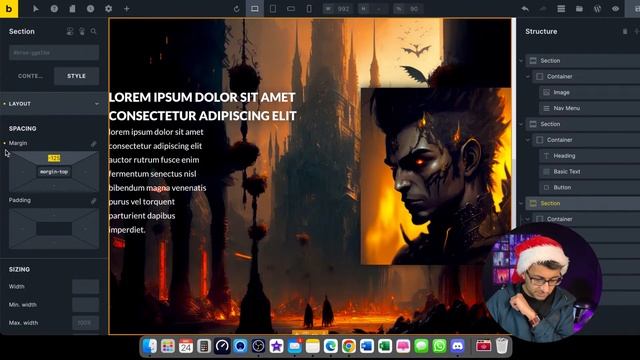Select the demon face image on canvas
The height and width of the screenshot is (360, 640).
[x=436, y=176]
